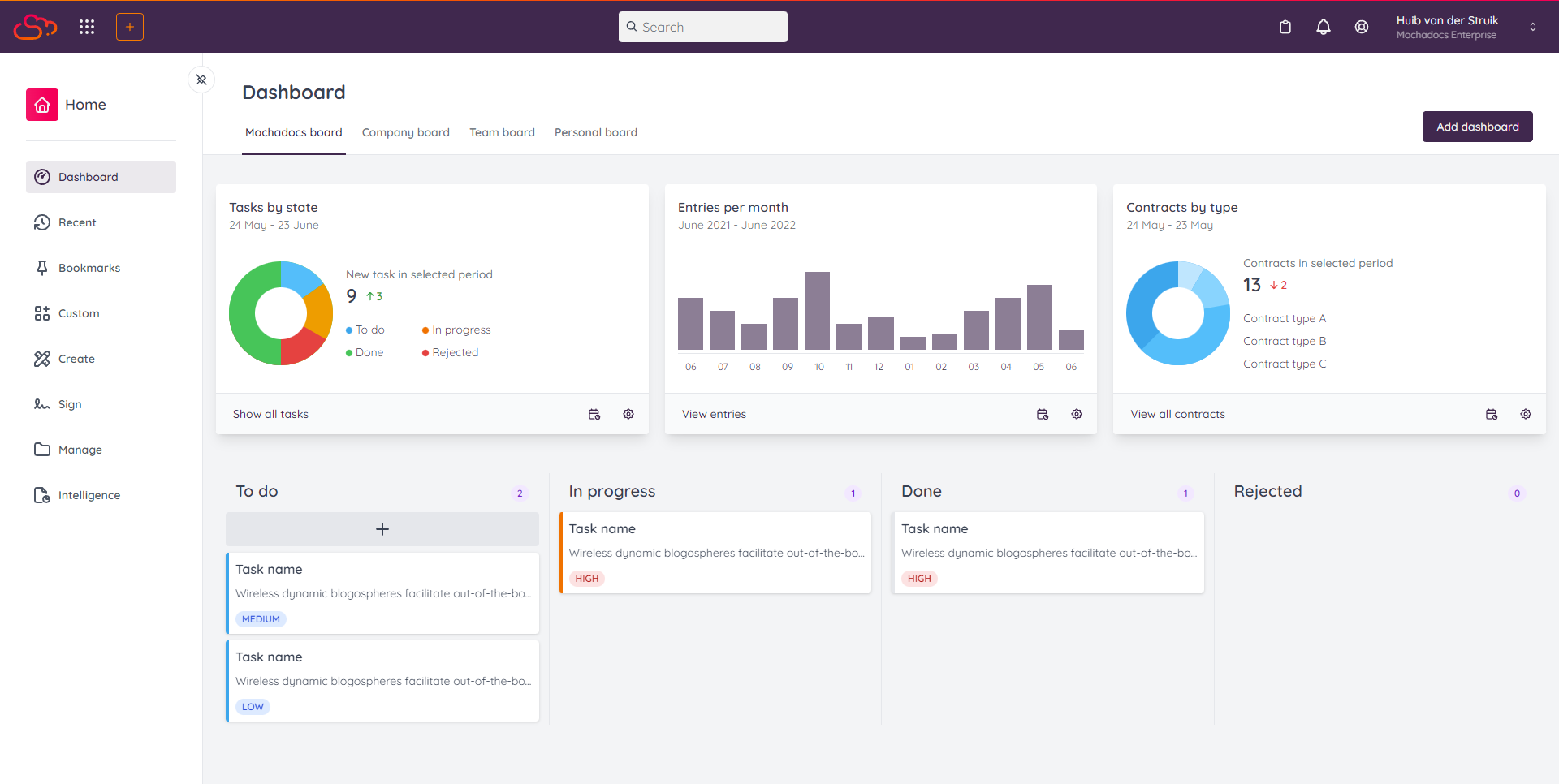This screenshot has width=1559, height=784.
Task: Click the HIGH tag in In progress column
Action: (x=586, y=579)
